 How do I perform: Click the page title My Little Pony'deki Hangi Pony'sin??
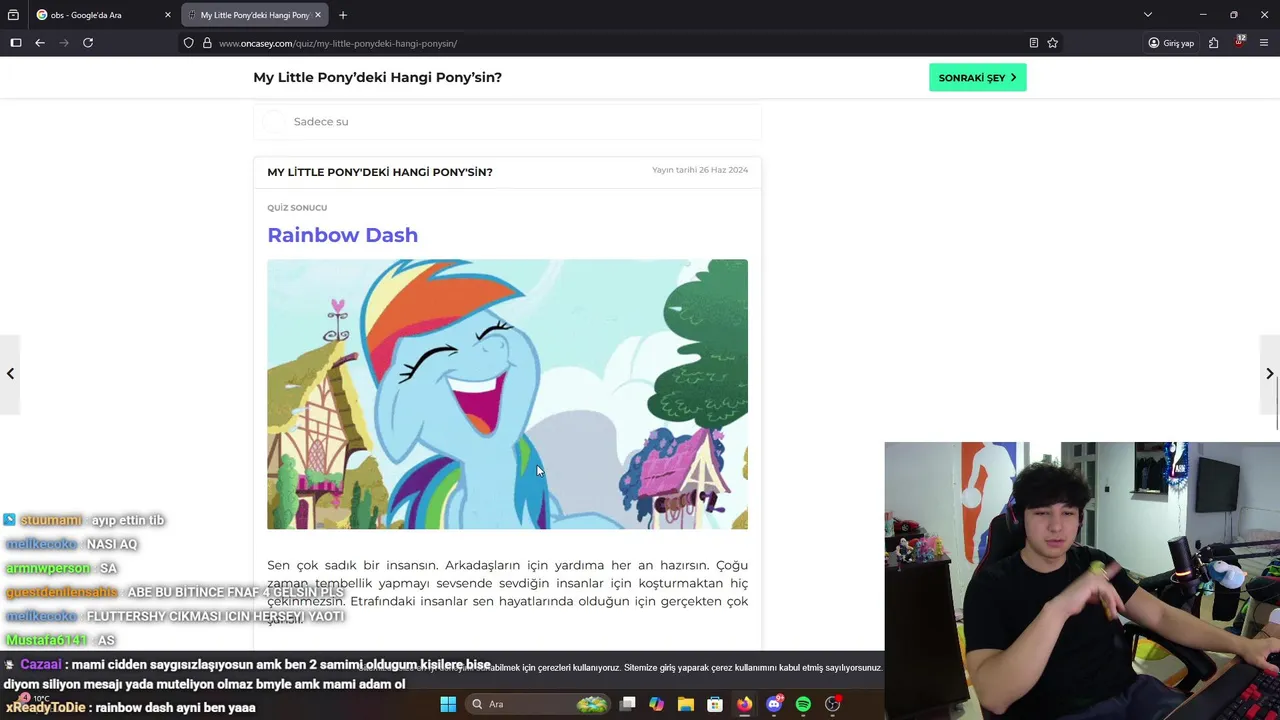point(377,77)
